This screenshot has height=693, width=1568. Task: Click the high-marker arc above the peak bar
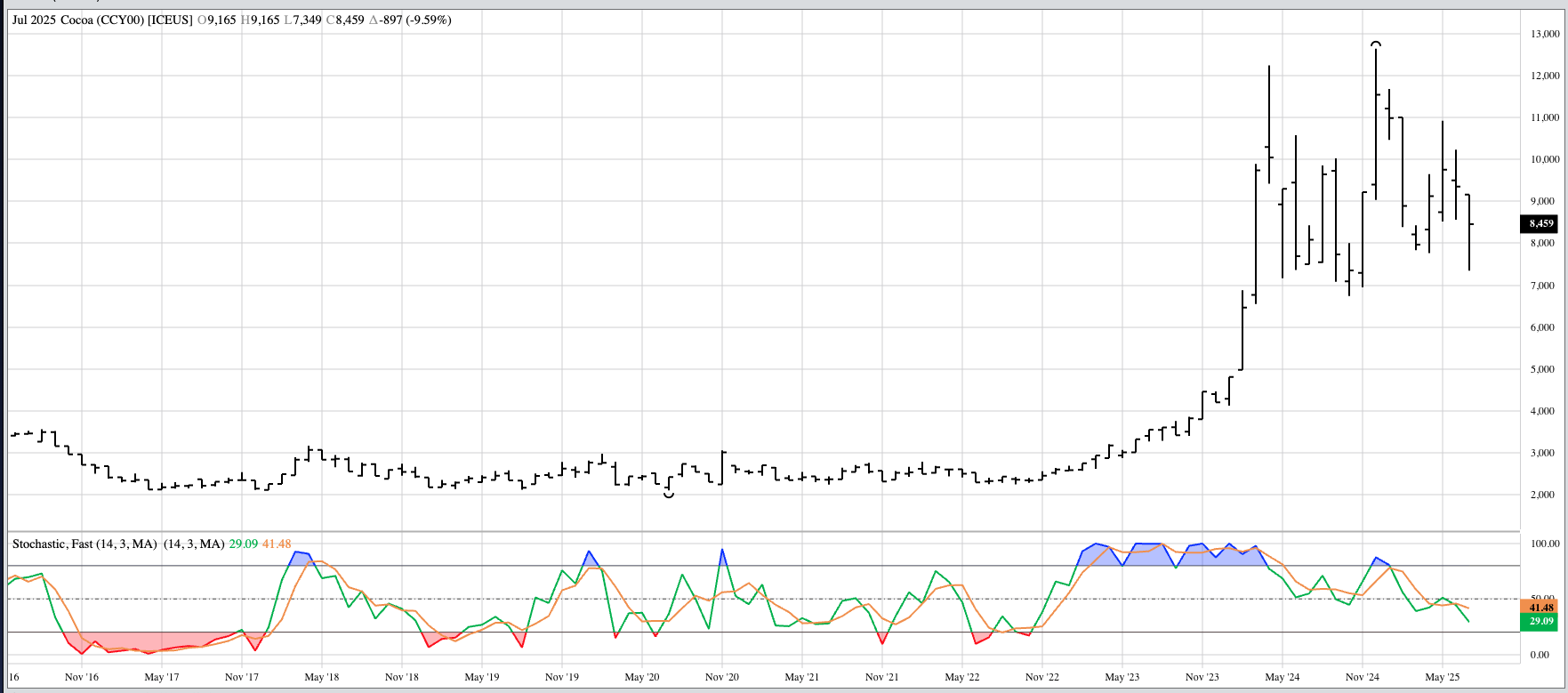(x=1376, y=44)
